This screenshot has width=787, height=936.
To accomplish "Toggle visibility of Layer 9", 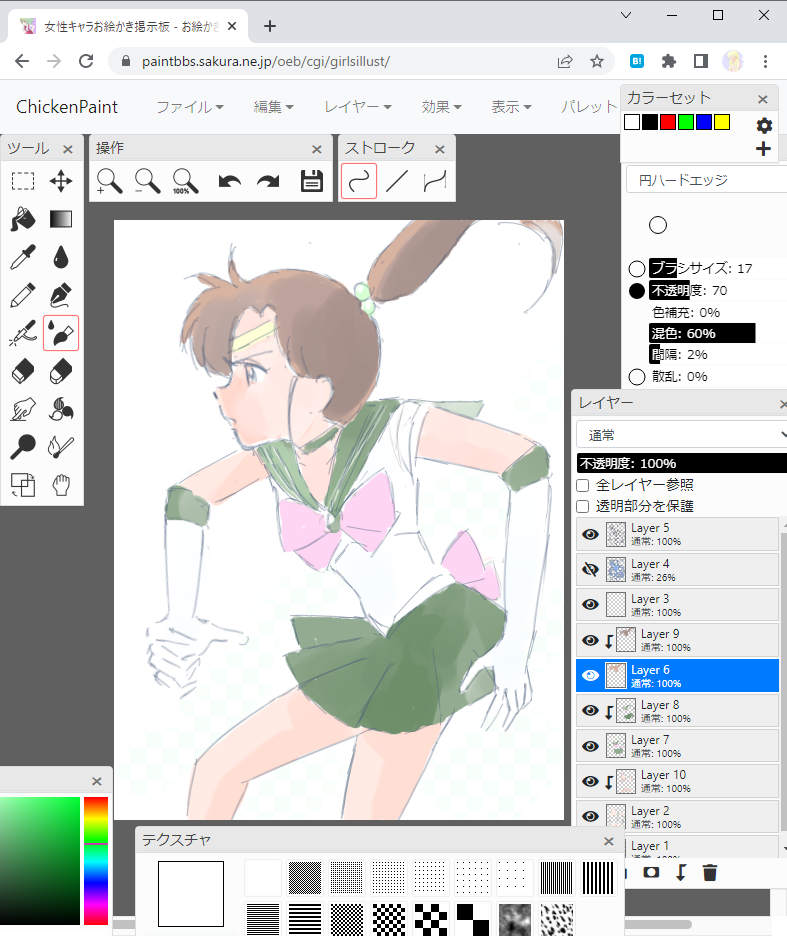I will (x=591, y=641).
